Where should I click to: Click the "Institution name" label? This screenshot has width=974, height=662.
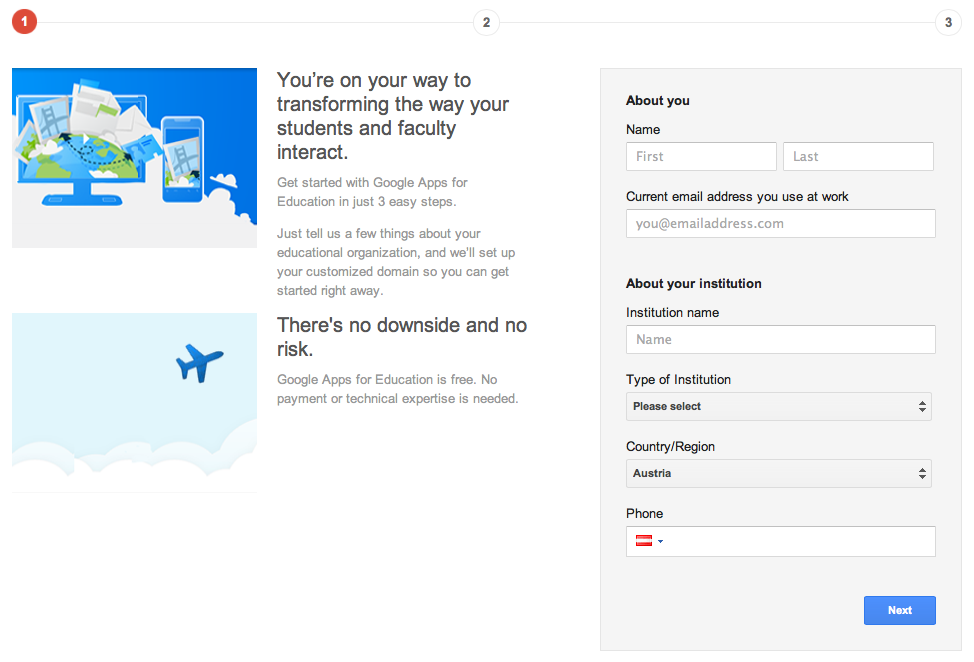[673, 313]
